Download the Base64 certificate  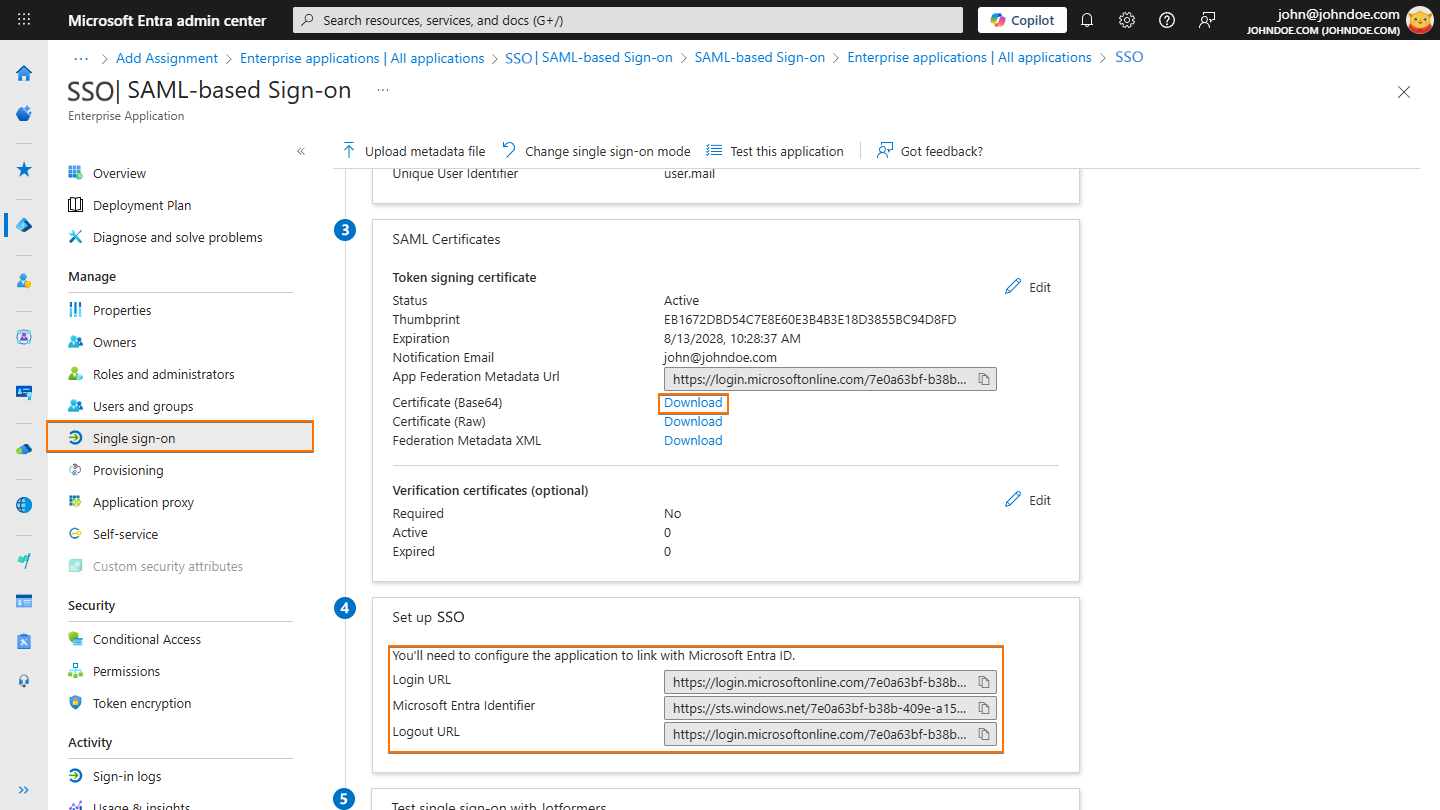tap(692, 402)
